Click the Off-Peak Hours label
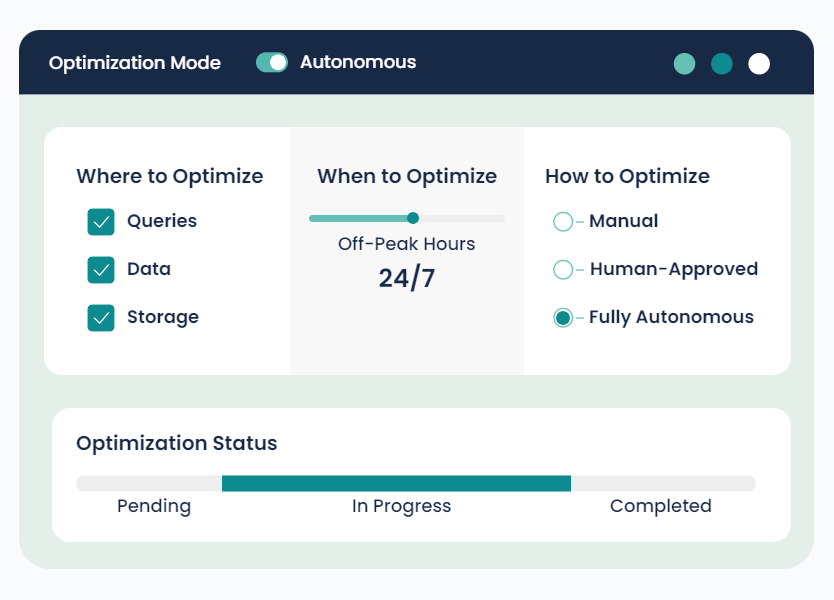The image size is (834, 600). pos(407,244)
